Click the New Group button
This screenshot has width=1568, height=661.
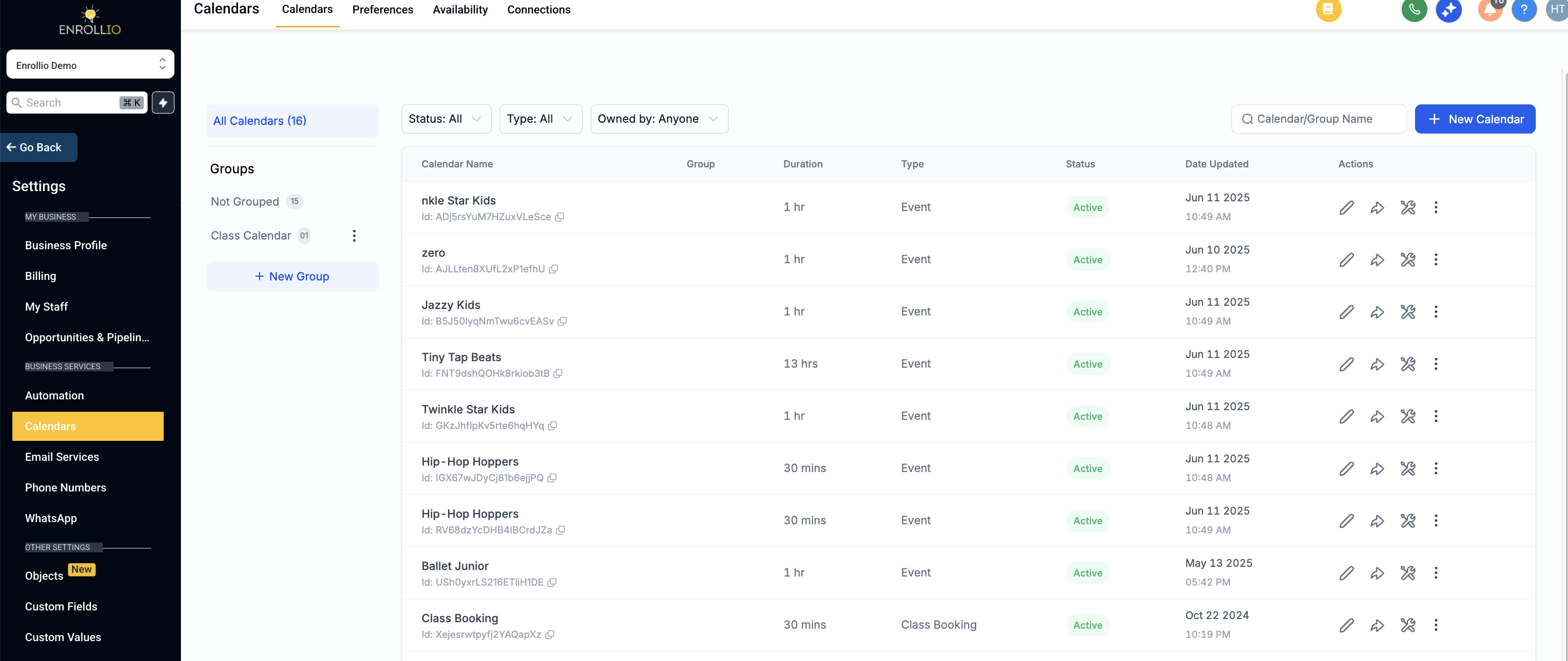(292, 276)
